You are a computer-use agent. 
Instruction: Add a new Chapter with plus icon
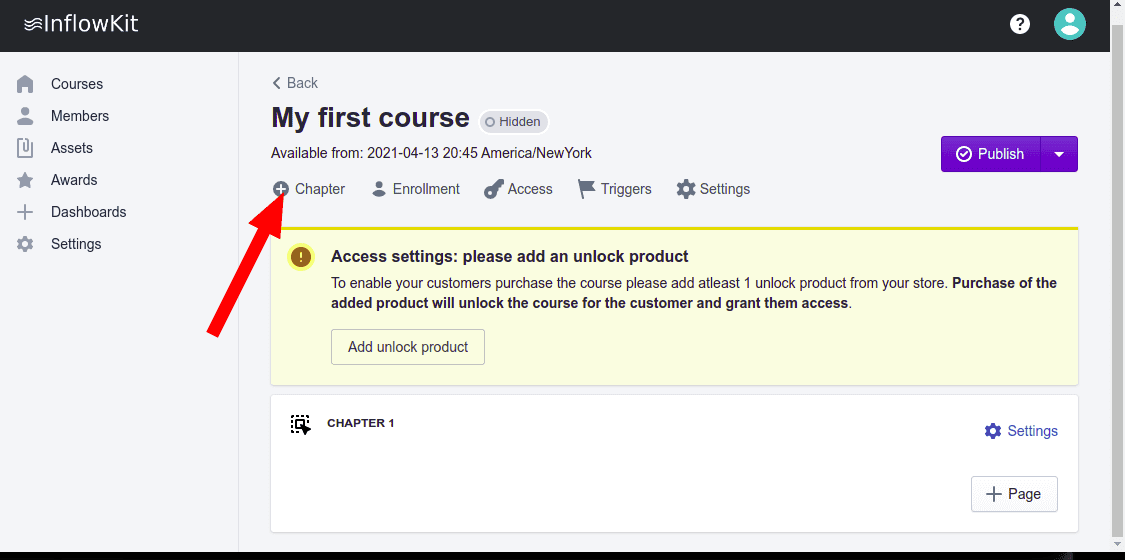[281, 189]
